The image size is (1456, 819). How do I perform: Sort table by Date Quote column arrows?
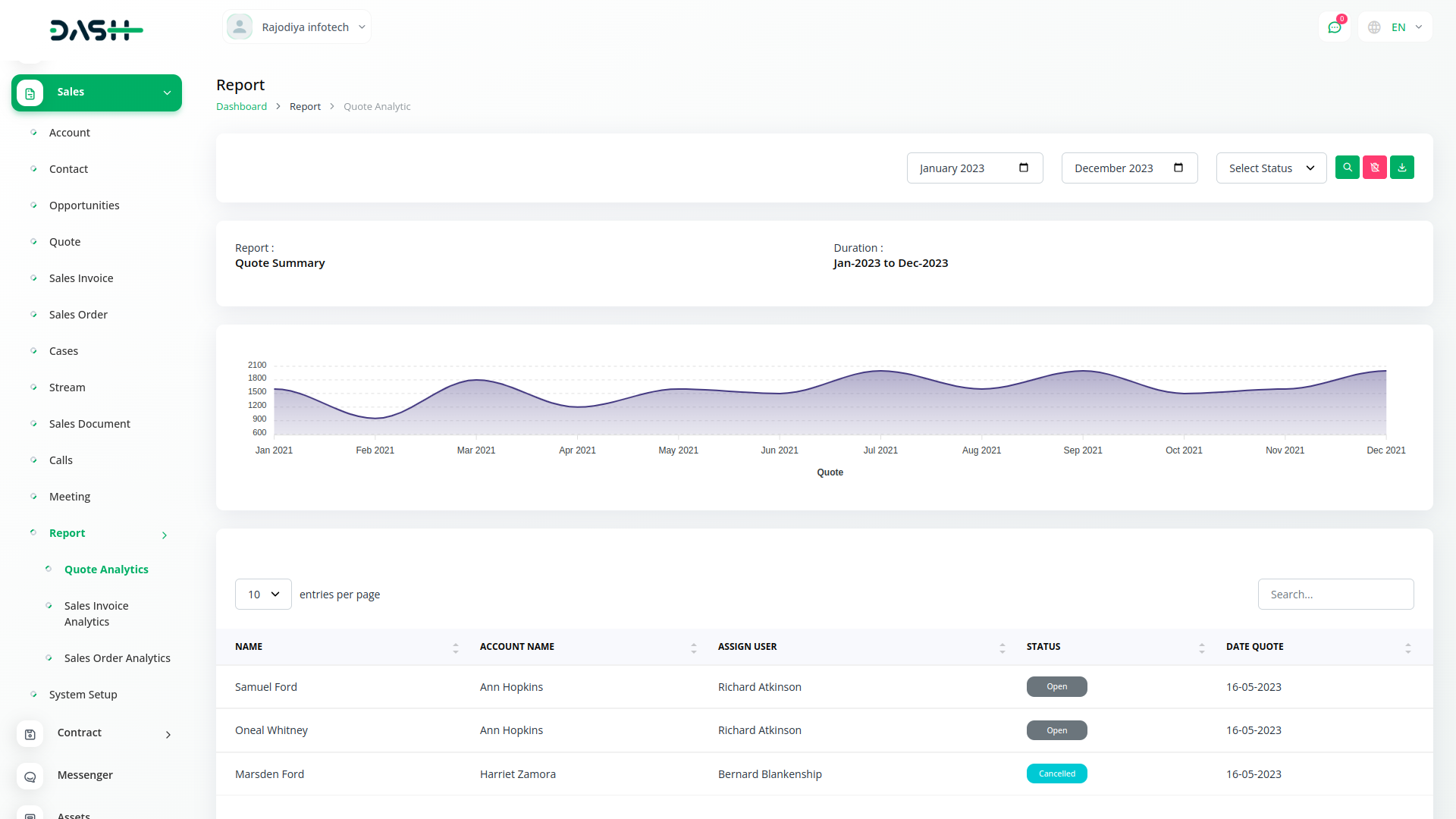click(1407, 648)
